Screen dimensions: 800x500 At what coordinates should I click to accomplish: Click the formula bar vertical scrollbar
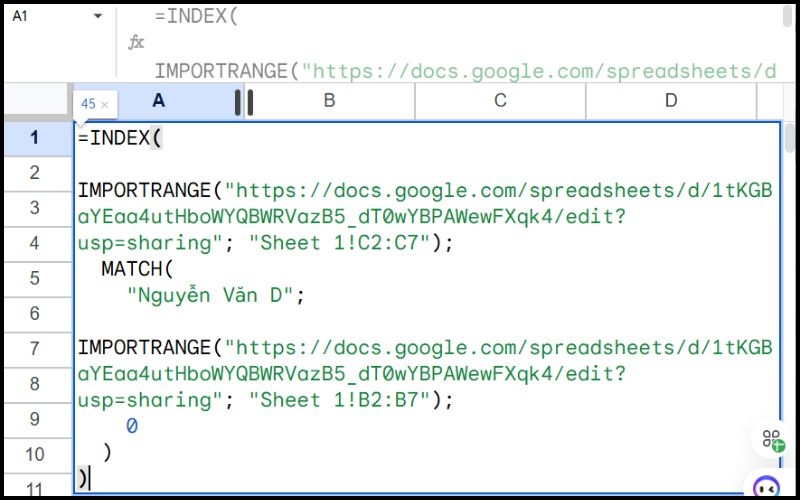pyautogui.click(x=788, y=20)
